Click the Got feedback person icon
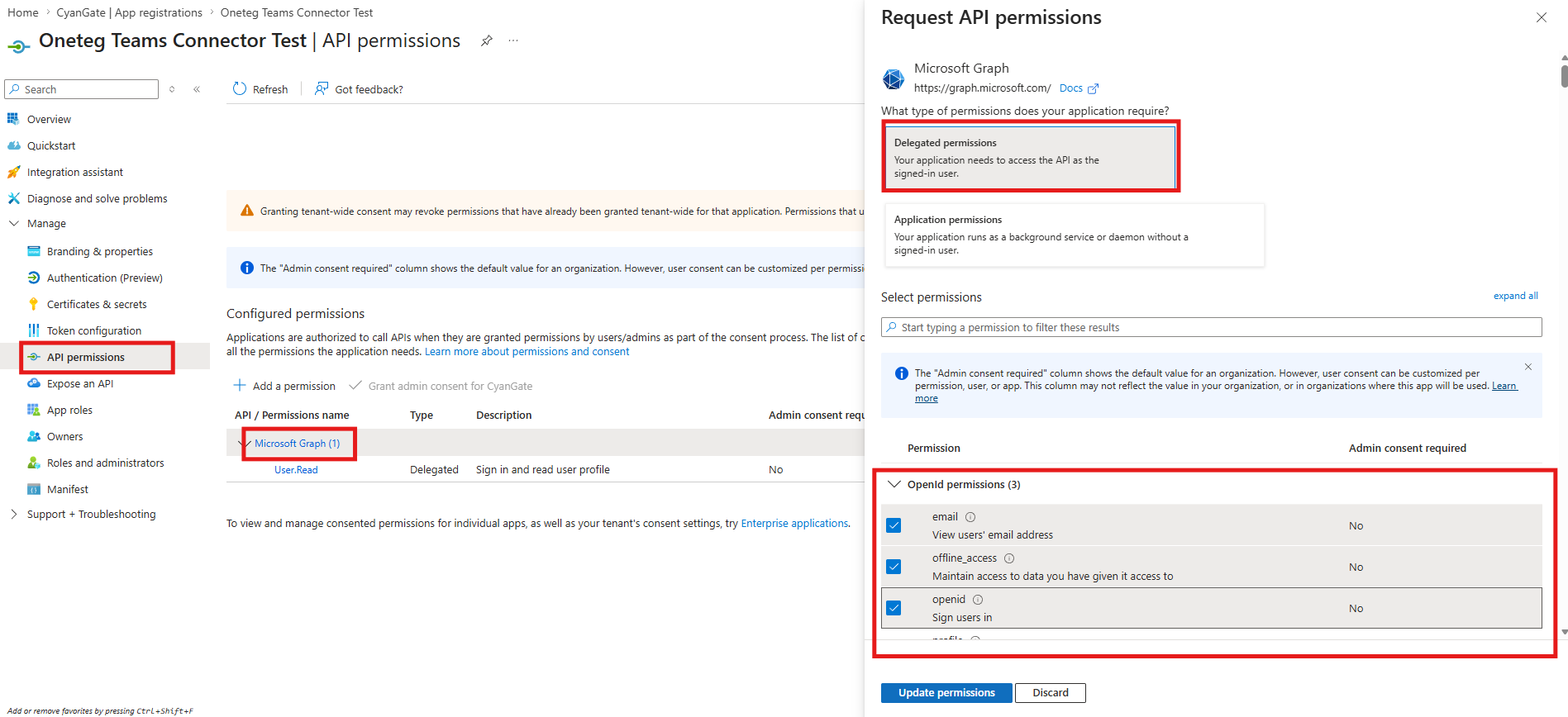 point(322,88)
